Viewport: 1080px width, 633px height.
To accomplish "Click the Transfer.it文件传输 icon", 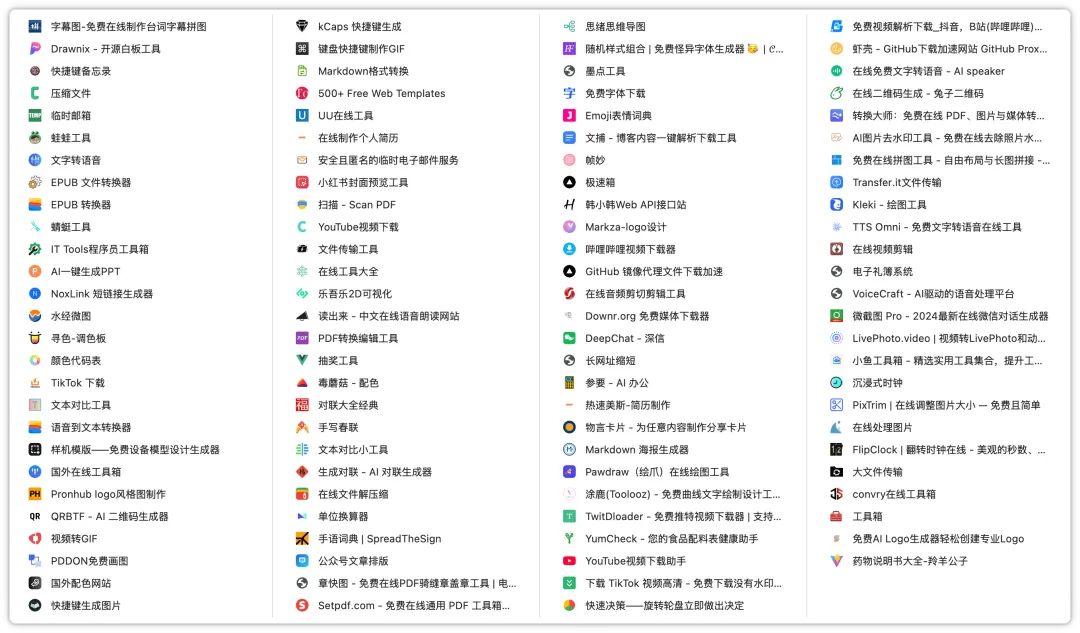I will [x=836, y=183].
